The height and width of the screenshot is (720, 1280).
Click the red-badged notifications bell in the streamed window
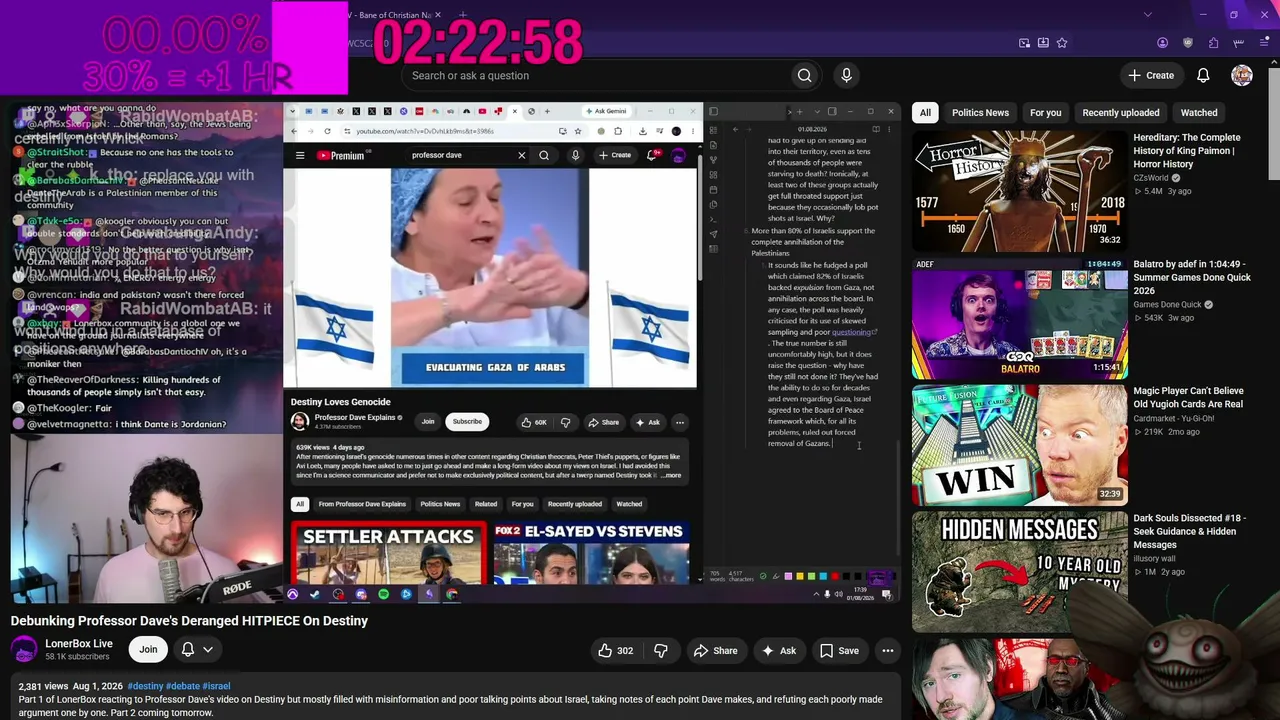653,155
